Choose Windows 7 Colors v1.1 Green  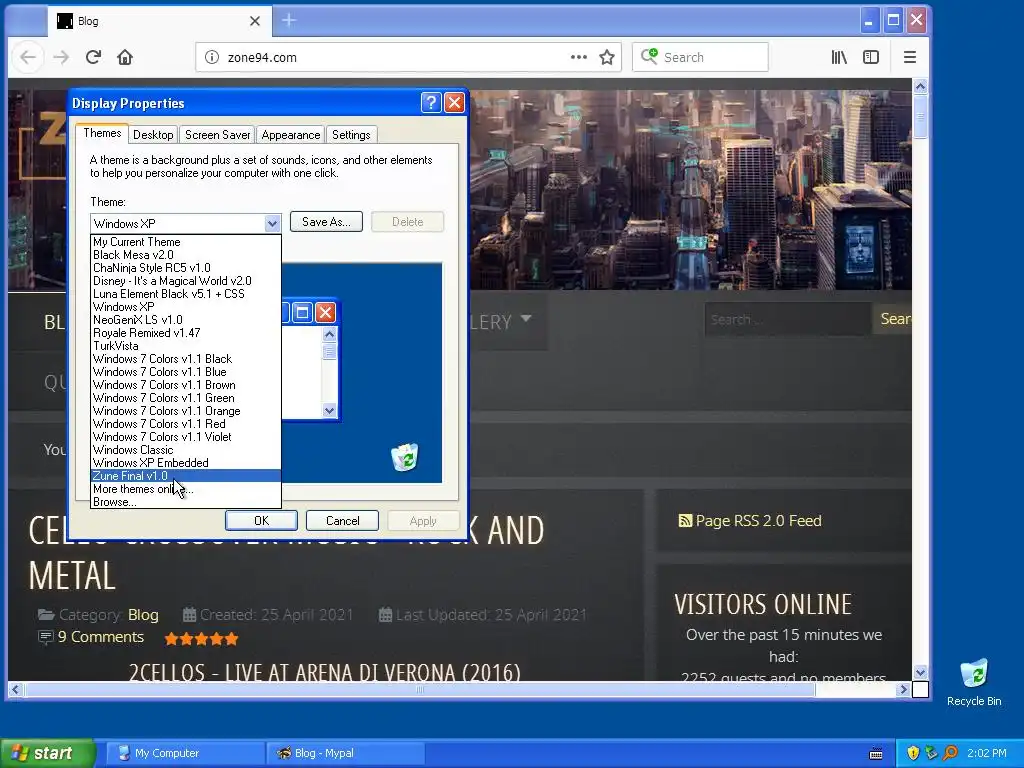coord(185,398)
